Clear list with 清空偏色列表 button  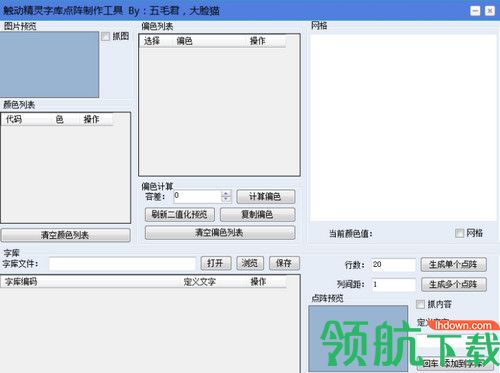[x=220, y=233]
